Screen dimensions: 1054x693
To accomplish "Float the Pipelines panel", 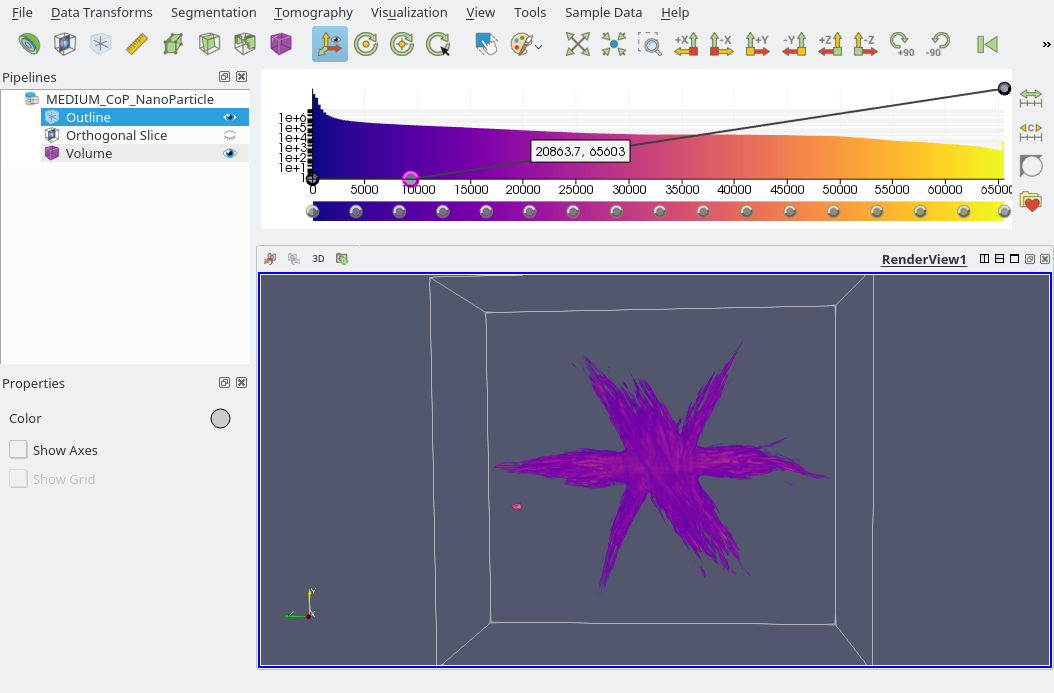I will [x=225, y=77].
